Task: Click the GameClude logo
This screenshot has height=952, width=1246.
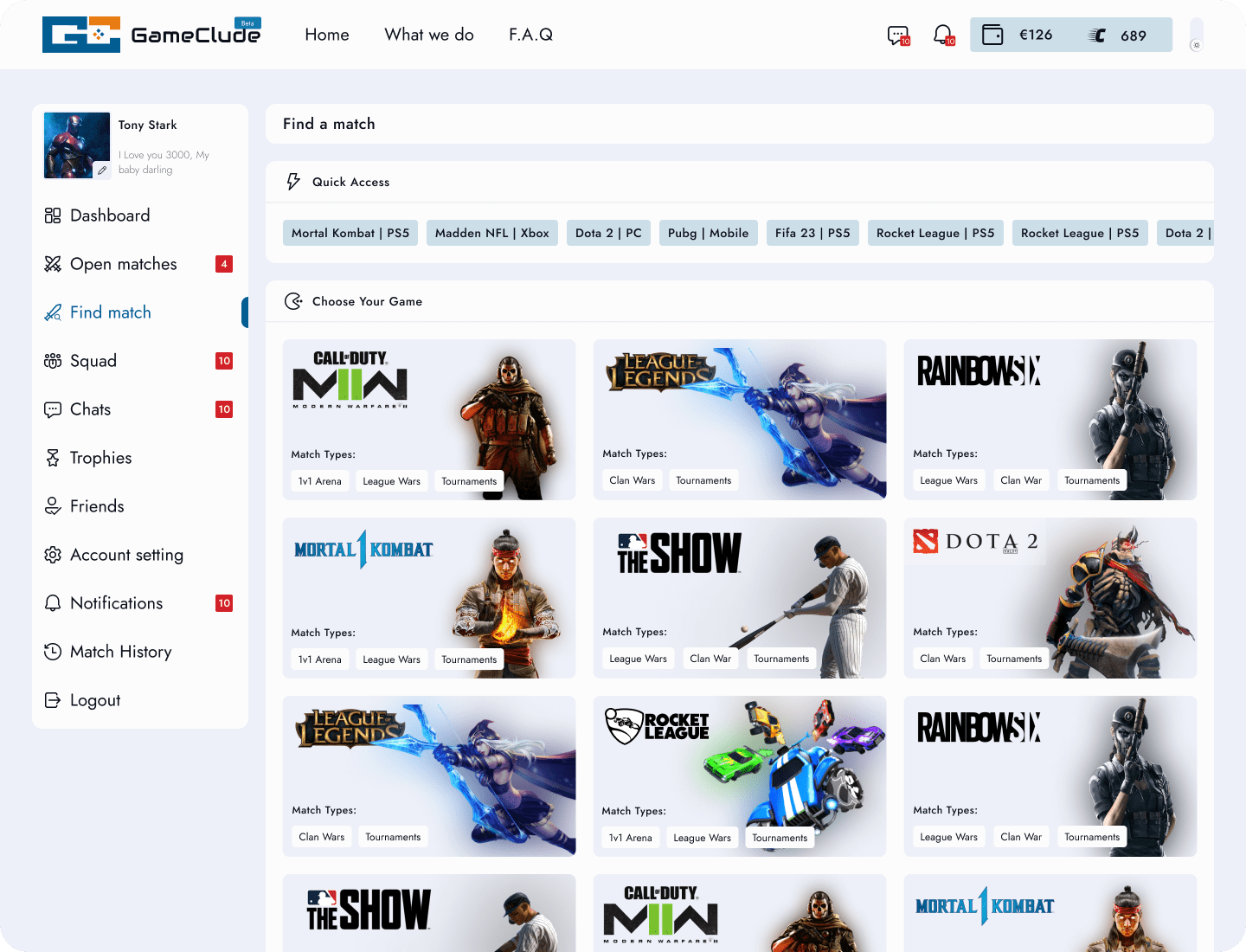Action: click(151, 35)
